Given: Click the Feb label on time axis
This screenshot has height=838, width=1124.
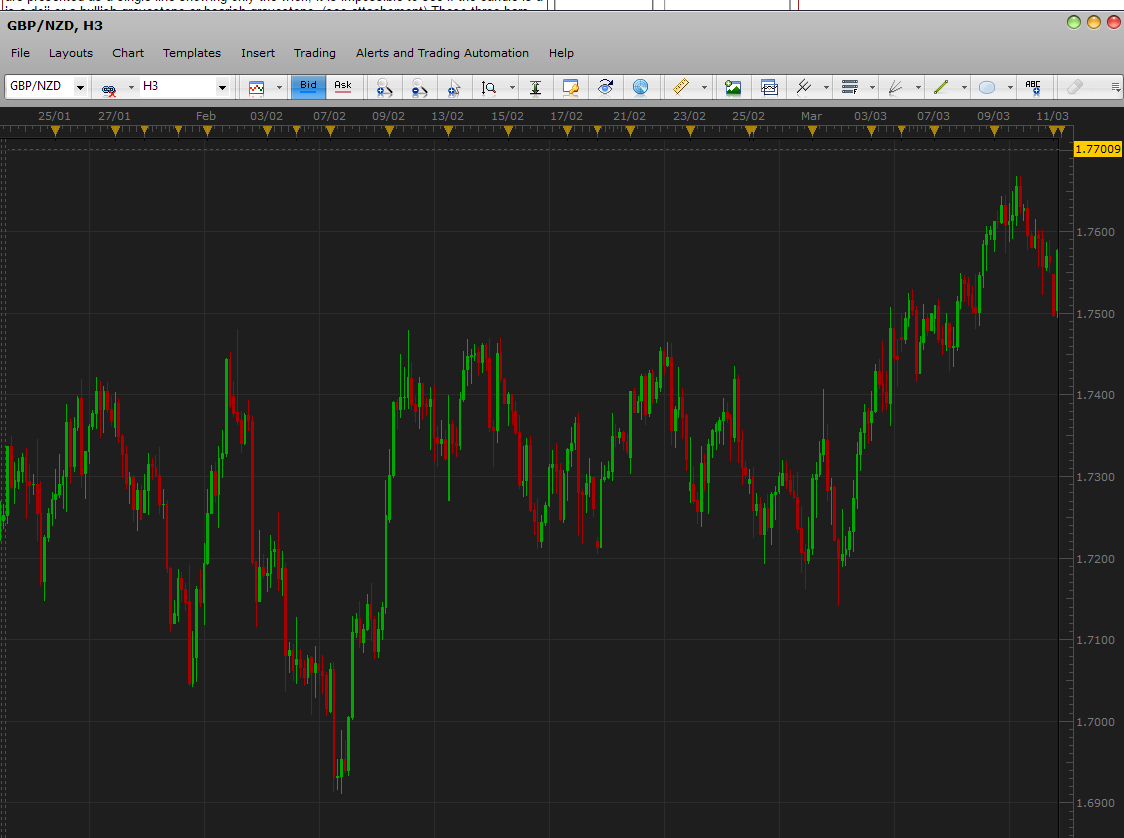Looking at the screenshot, I should (206, 116).
